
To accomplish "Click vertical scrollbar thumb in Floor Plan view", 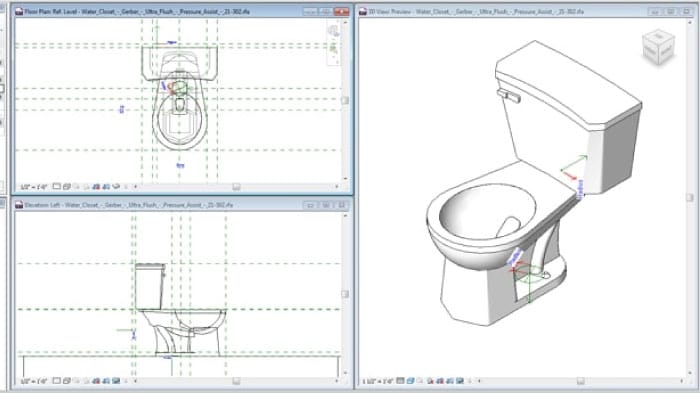I will pyautogui.click(x=345, y=100).
